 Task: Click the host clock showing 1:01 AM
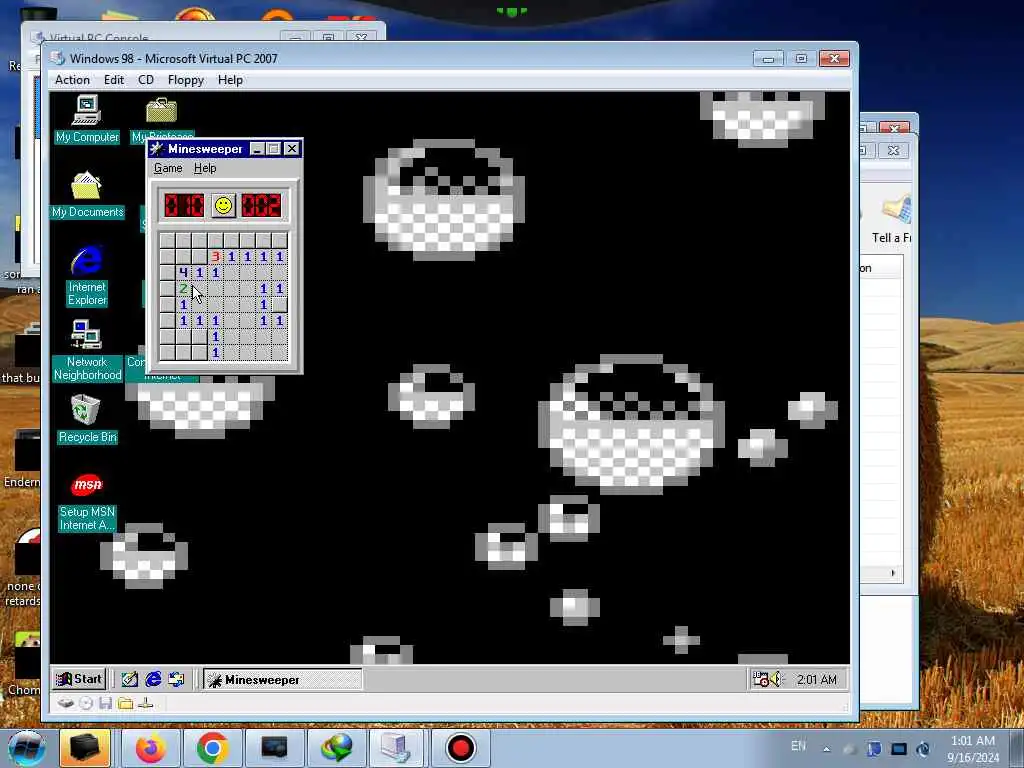pyautogui.click(x=972, y=749)
